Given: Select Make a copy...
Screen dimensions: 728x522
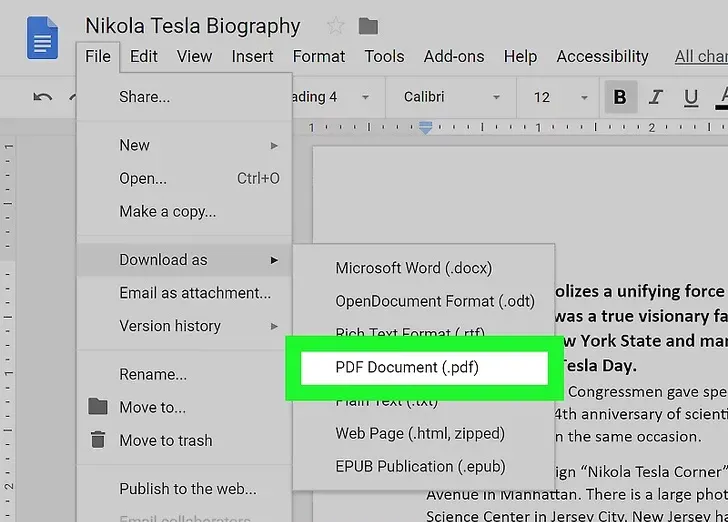Looking at the screenshot, I should point(184,211).
